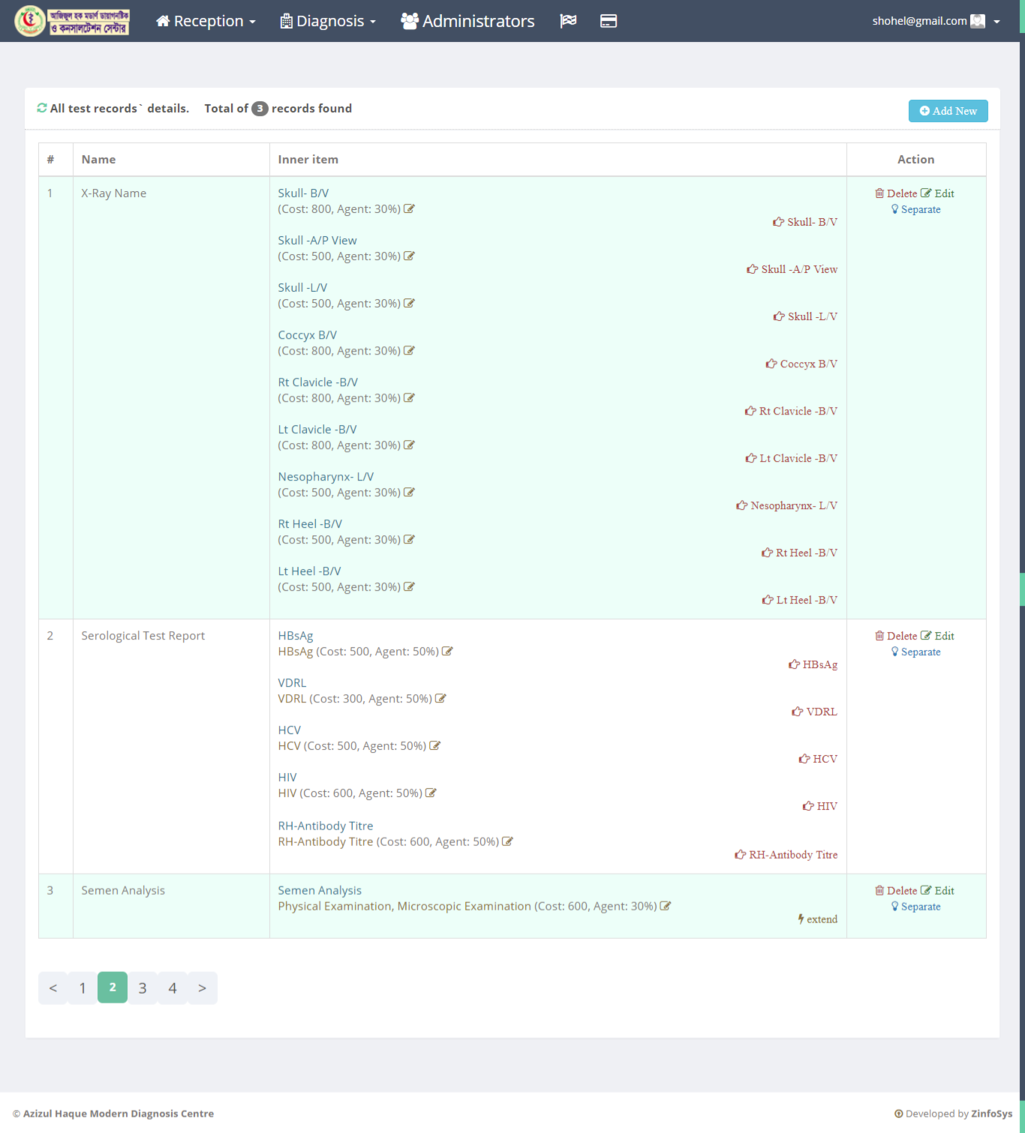Click the refresh icon beside All test records

(x=42, y=108)
